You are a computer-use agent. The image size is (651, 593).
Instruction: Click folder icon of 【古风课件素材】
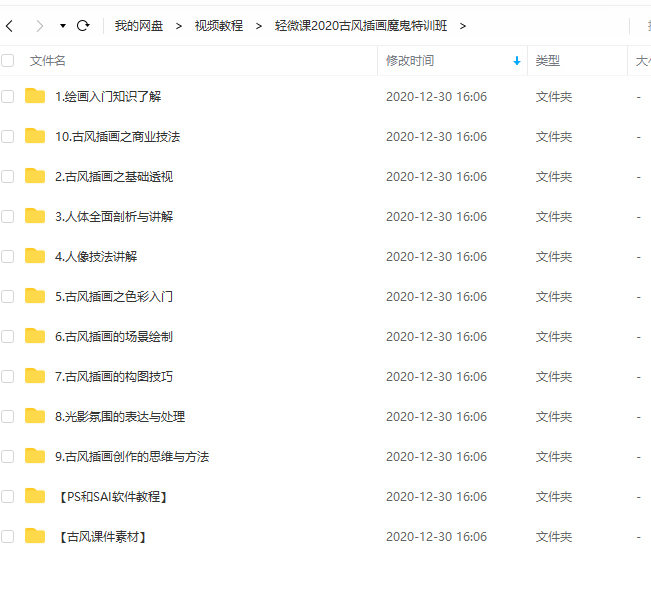click(x=35, y=536)
